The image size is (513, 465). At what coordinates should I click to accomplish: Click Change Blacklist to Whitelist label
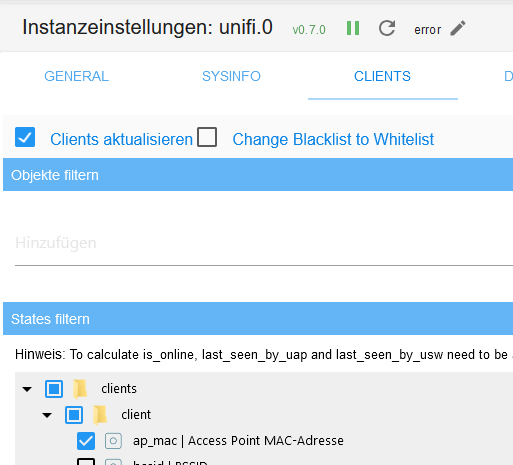[x=333, y=139]
